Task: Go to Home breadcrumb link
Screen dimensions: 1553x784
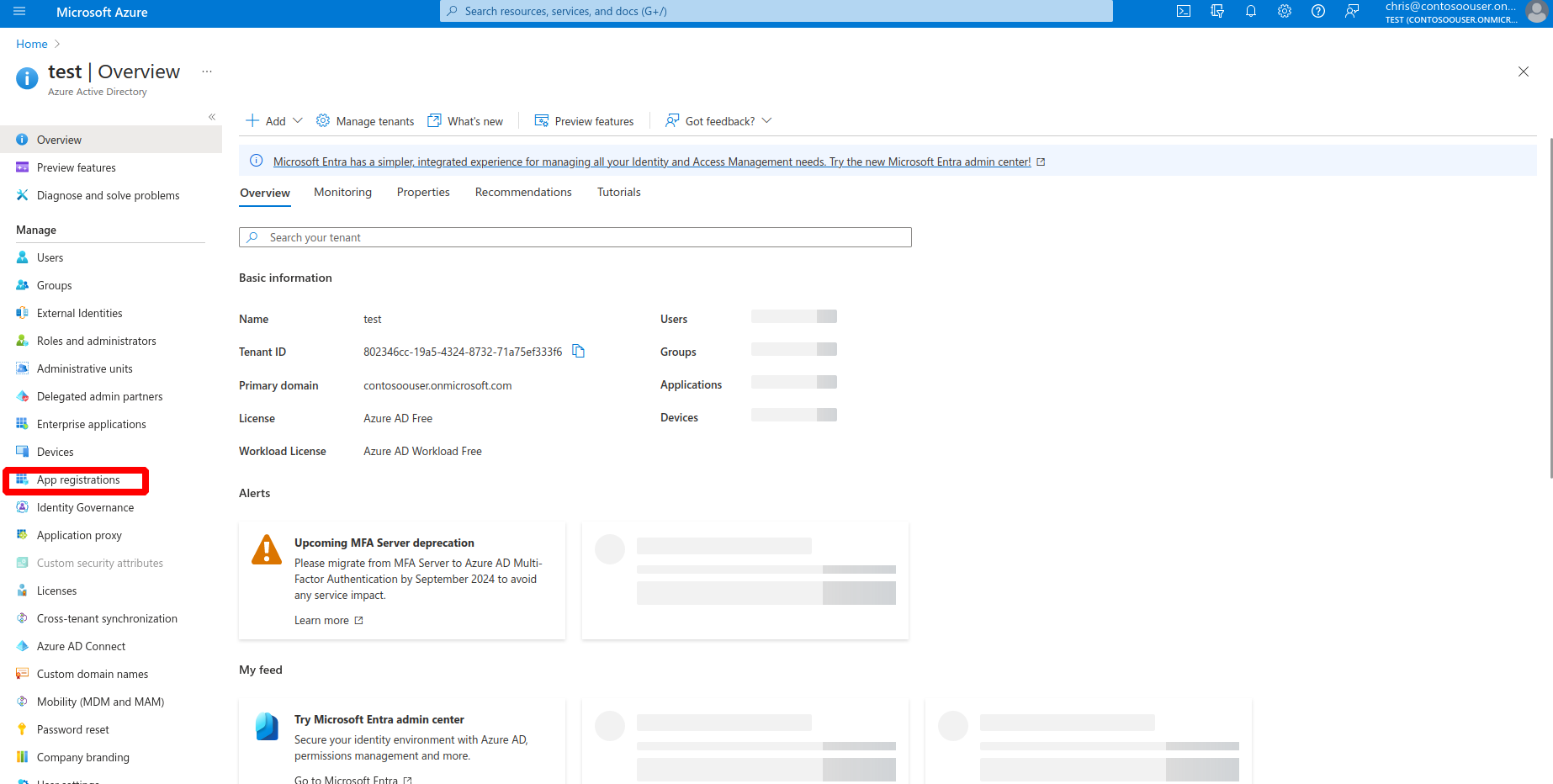Action: tap(32, 44)
